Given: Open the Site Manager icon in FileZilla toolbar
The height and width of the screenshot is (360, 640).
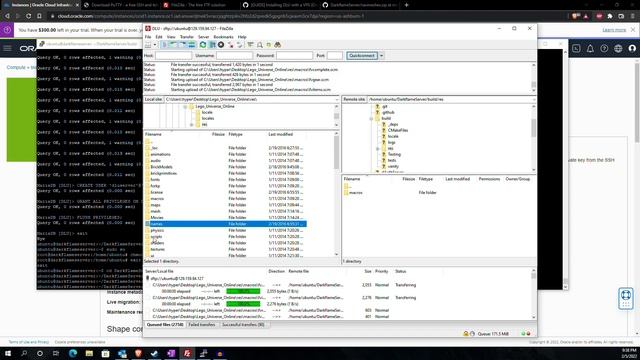Looking at the screenshot, I should [148, 45].
